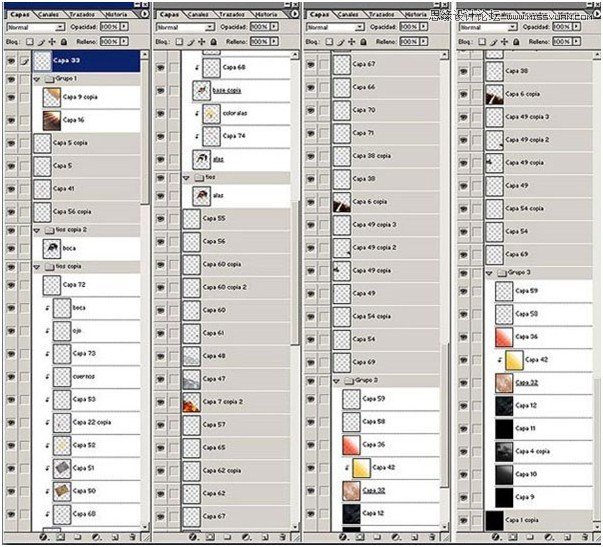Open panel options menu arrow in second panel
Image resolution: width=603 pixels, height=547 pixels.
pos(294,14)
